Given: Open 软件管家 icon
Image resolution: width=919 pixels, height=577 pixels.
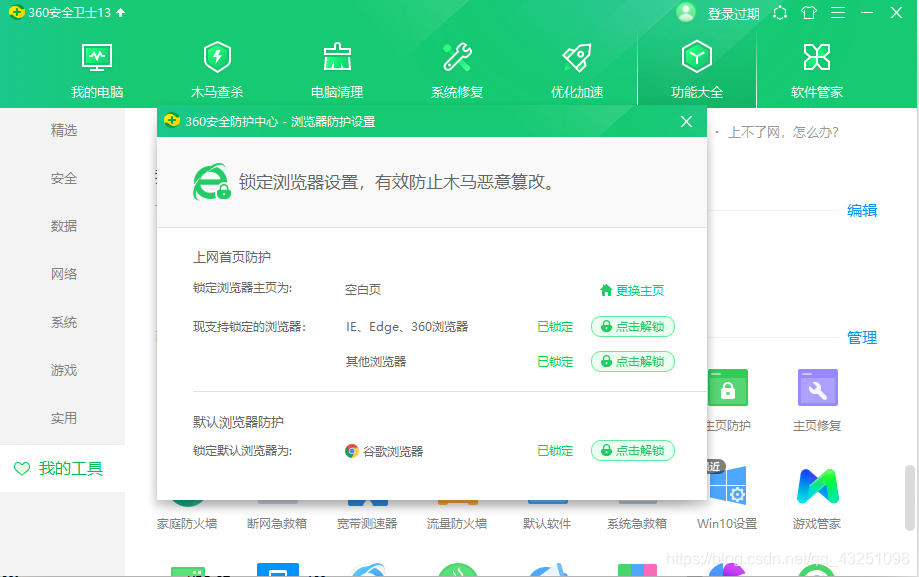Looking at the screenshot, I should [817, 57].
